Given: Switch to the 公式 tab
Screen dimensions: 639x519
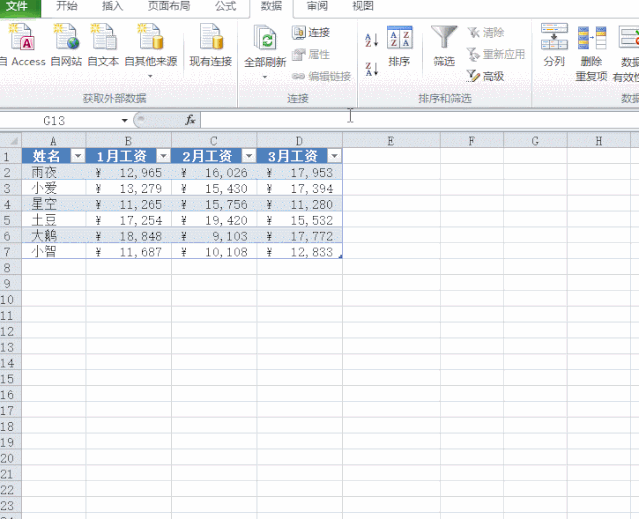Looking at the screenshot, I should click(x=225, y=6).
